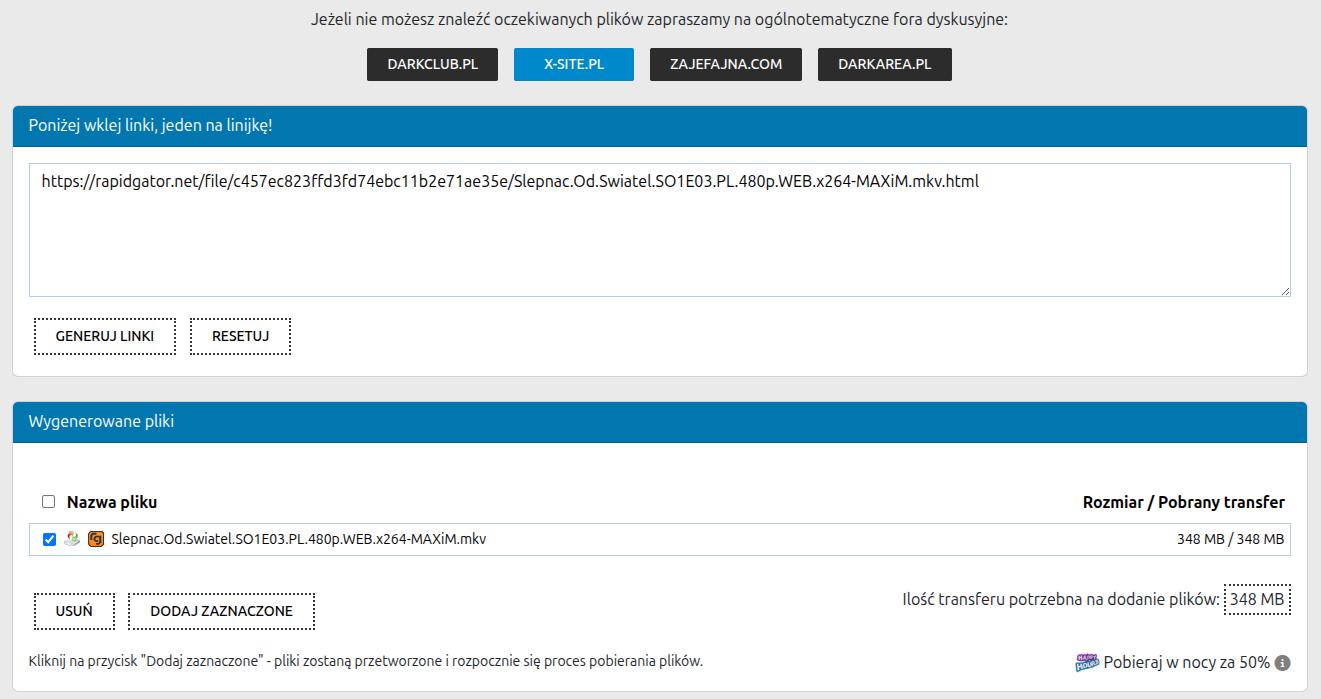Select the highlighted X-SITE.PL forum
The image size is (1321, 699).
coord(574,63)
